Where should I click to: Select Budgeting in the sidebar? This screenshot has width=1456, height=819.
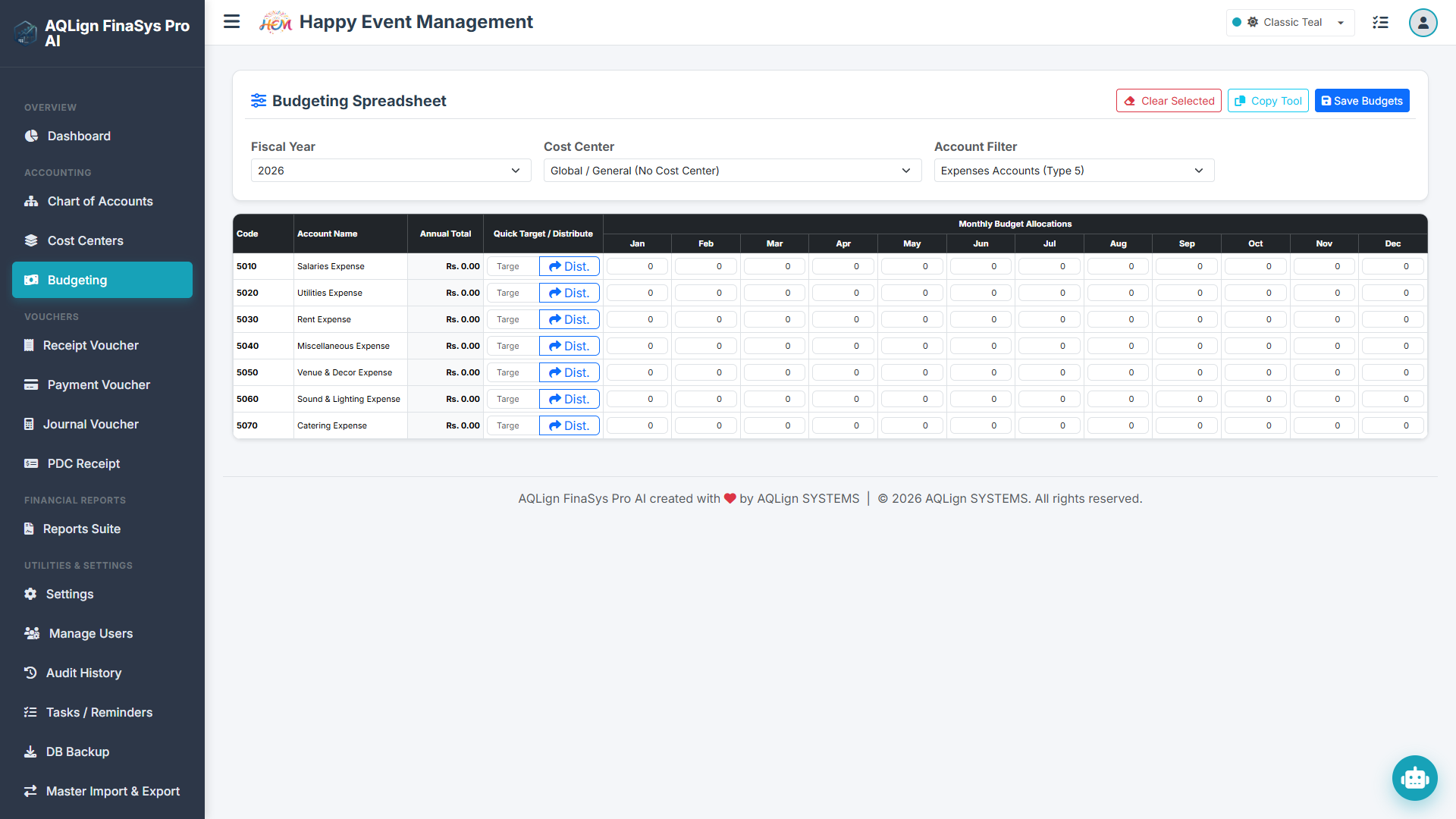click(102, 280)
